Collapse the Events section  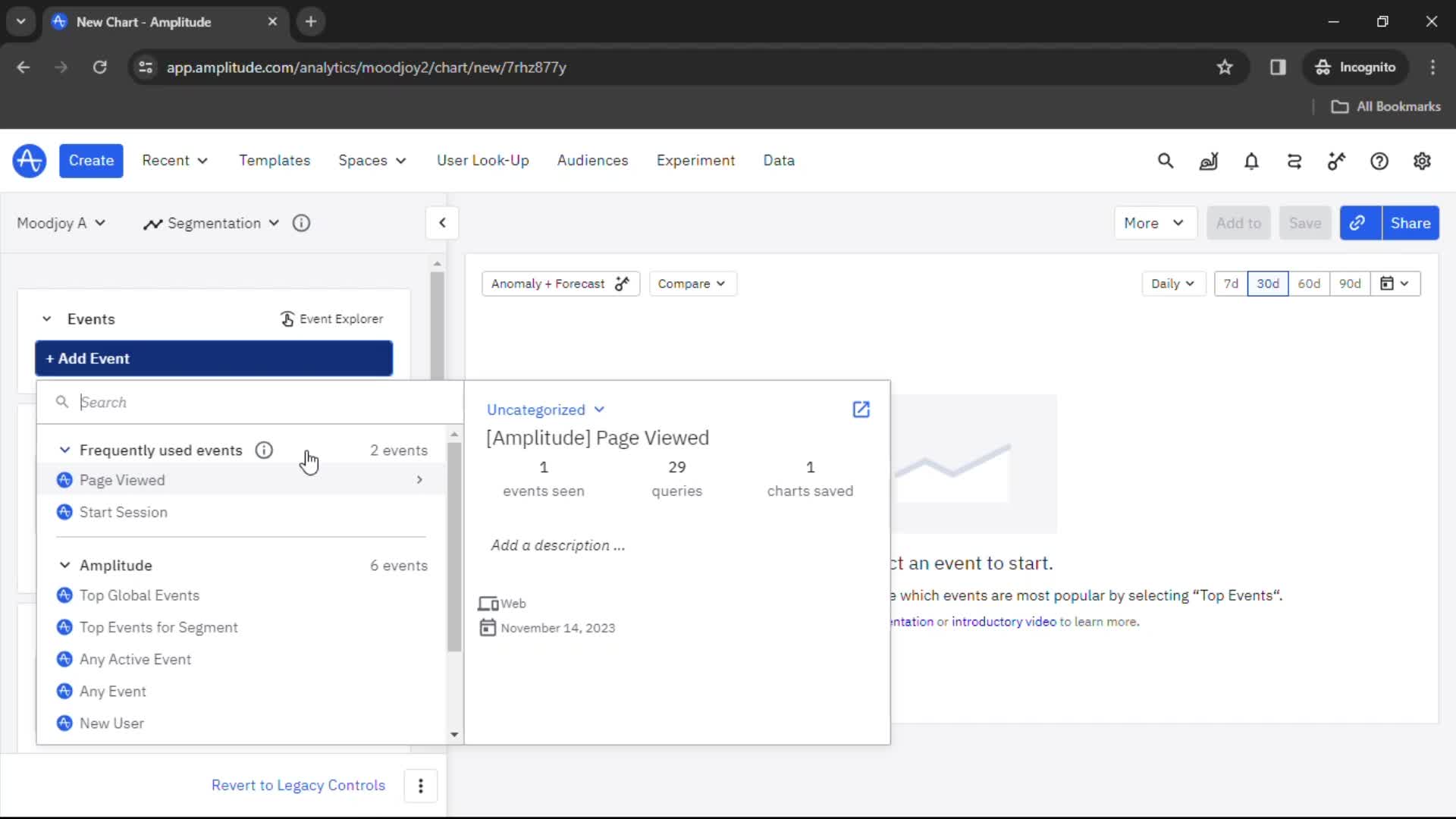tap(47, 319)
